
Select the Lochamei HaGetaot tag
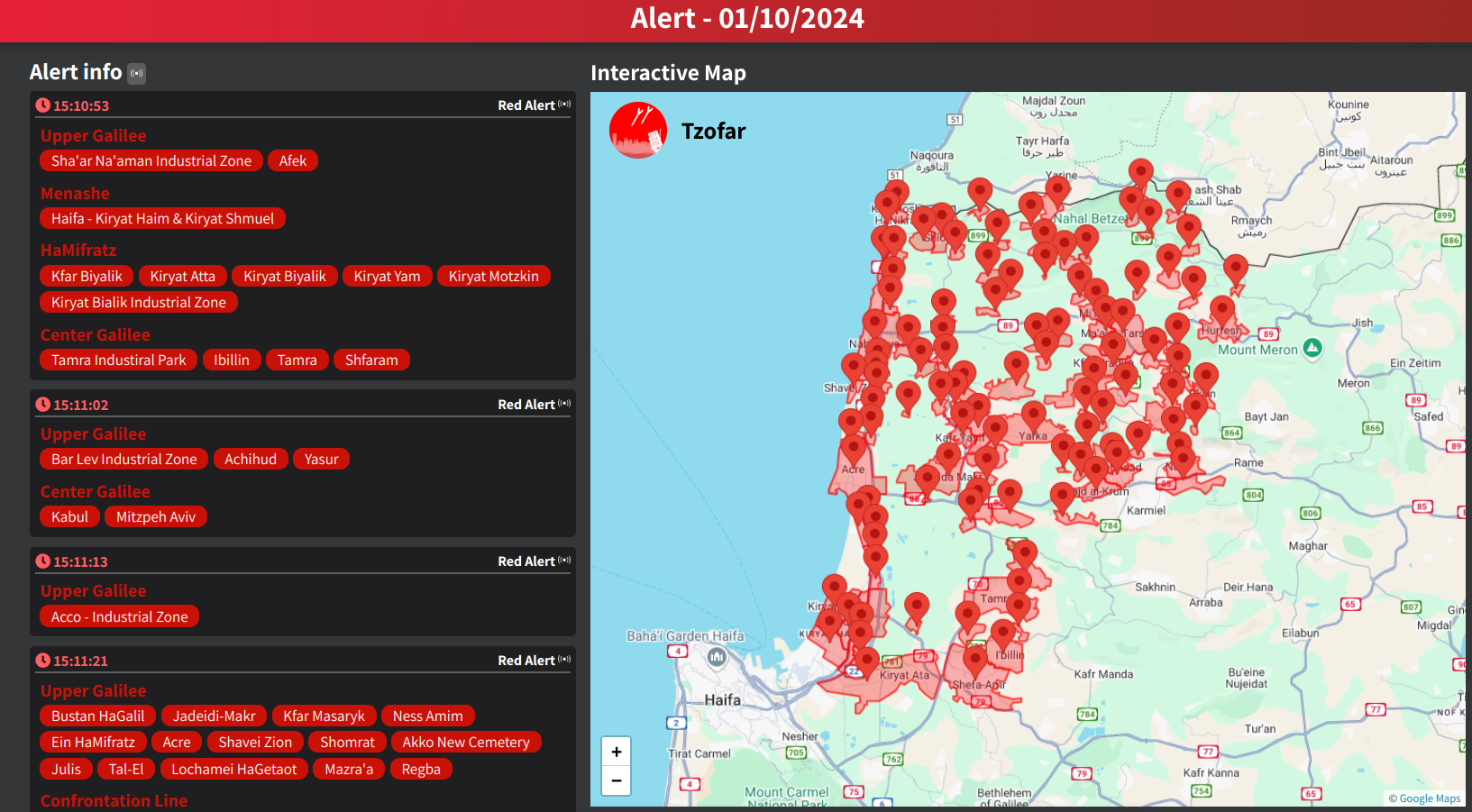[x=234, y=769]
